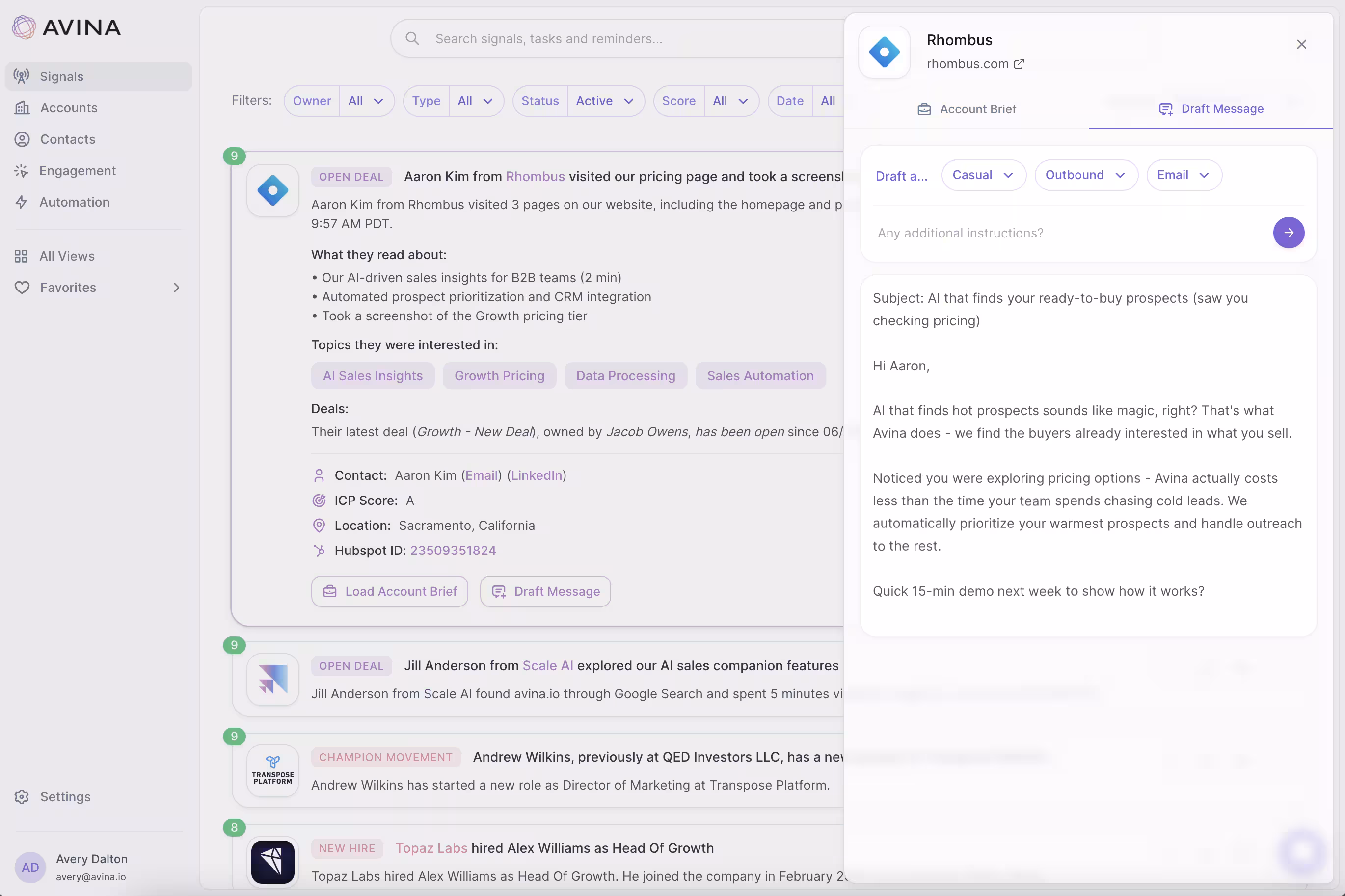Viewport: 1345px width, 896px height.
Task: Click the NEW HIRE tag
Action: point(347,848)
